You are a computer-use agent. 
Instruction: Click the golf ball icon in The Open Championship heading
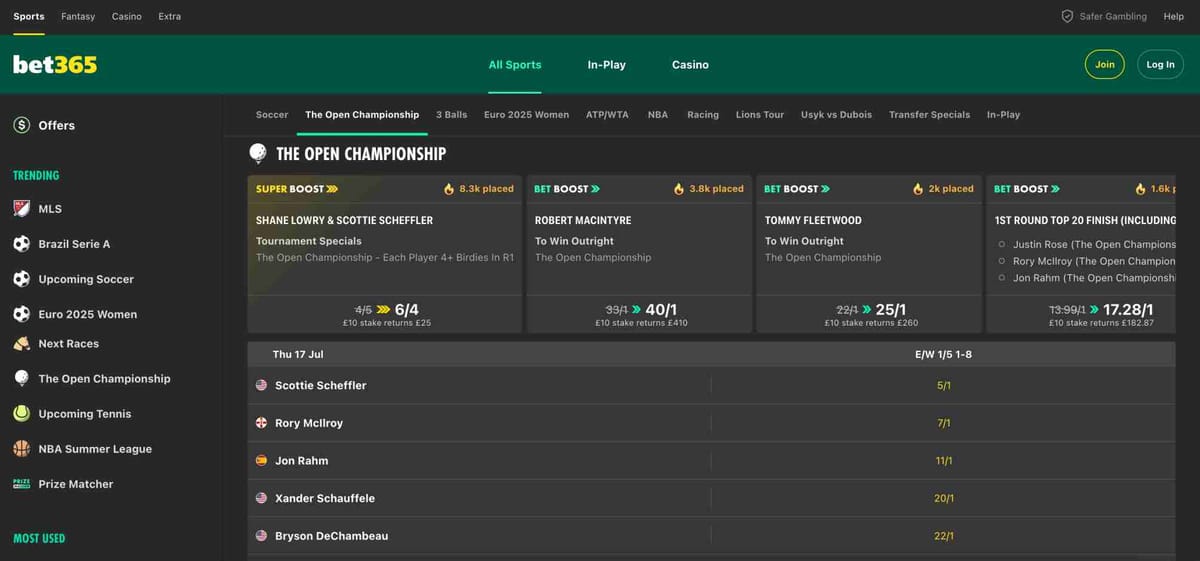258,153
